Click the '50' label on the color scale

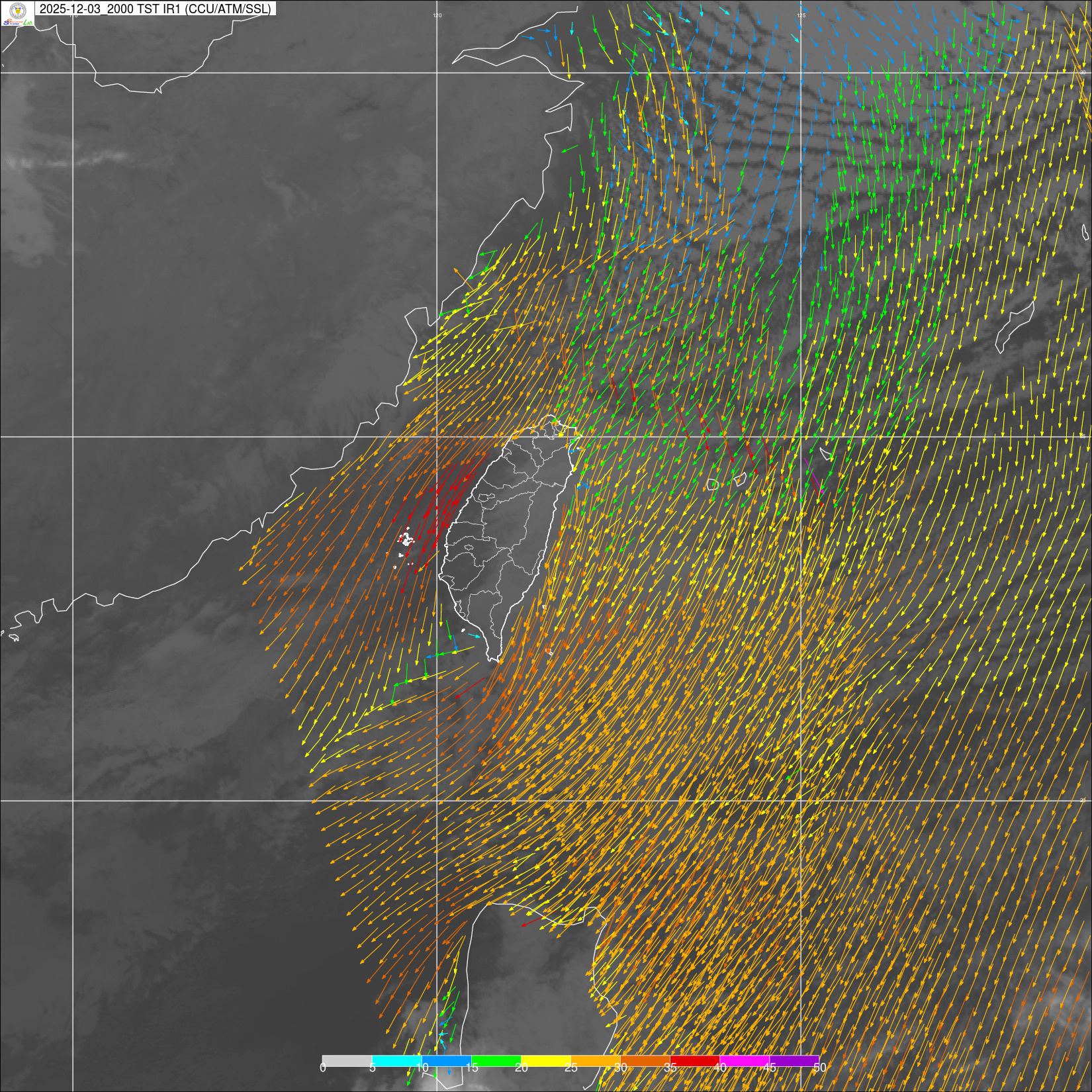pyautogui.click(x=819, y=1068)
